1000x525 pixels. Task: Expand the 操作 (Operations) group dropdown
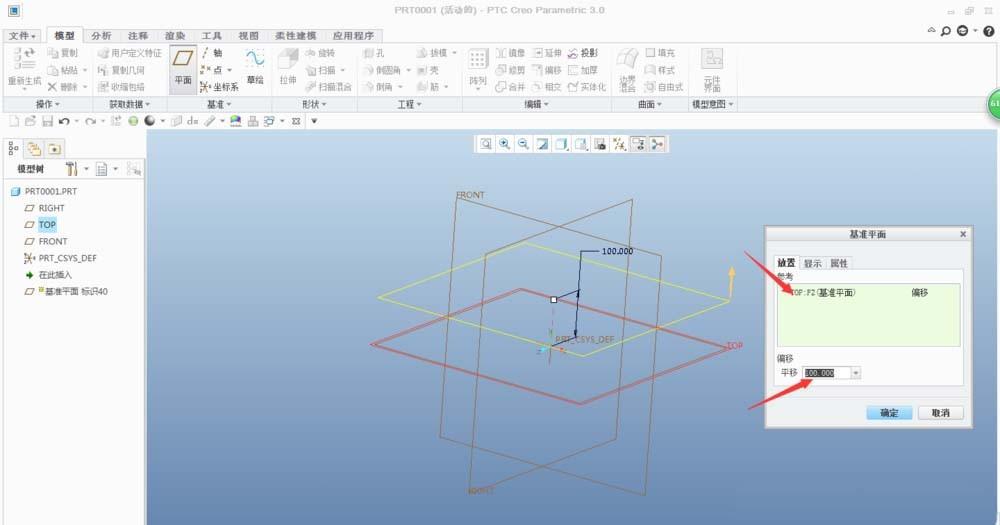tap(48, 104)
